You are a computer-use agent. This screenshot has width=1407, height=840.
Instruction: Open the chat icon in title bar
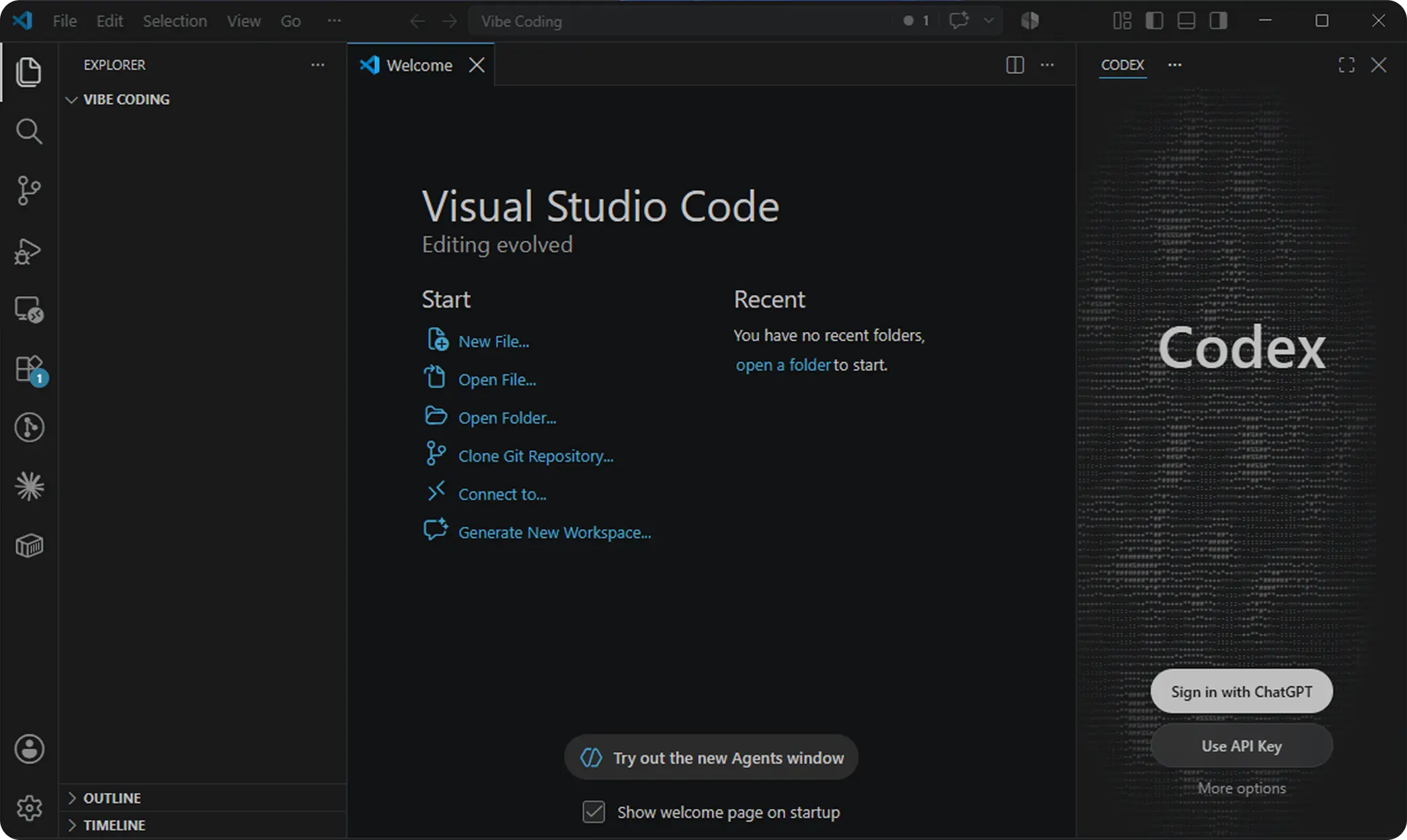[x=959, y=21]
